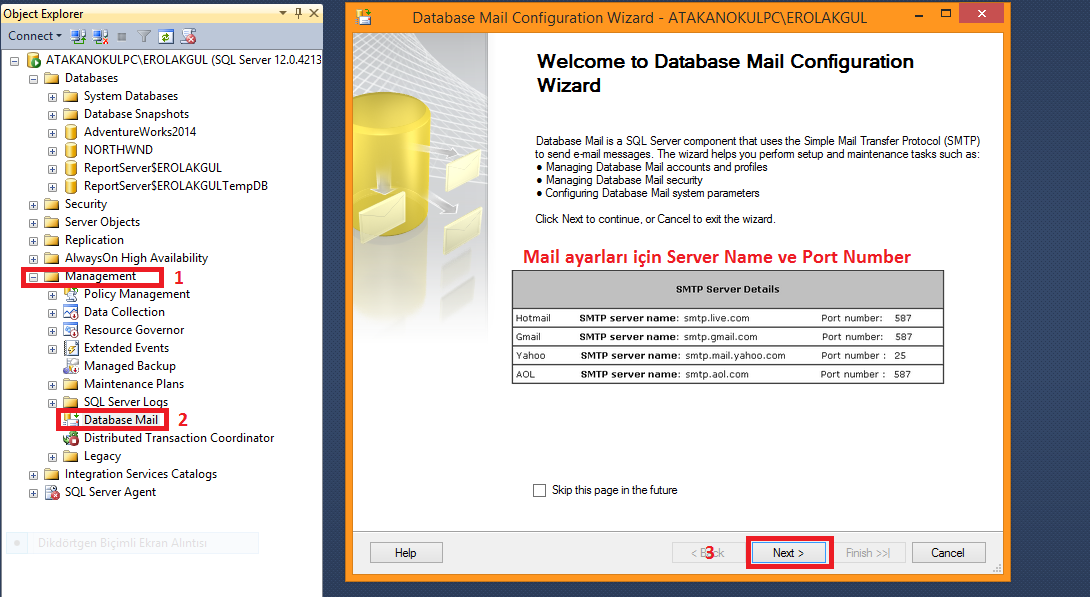Click the Resource Governor node icon

tap(71, 330)
